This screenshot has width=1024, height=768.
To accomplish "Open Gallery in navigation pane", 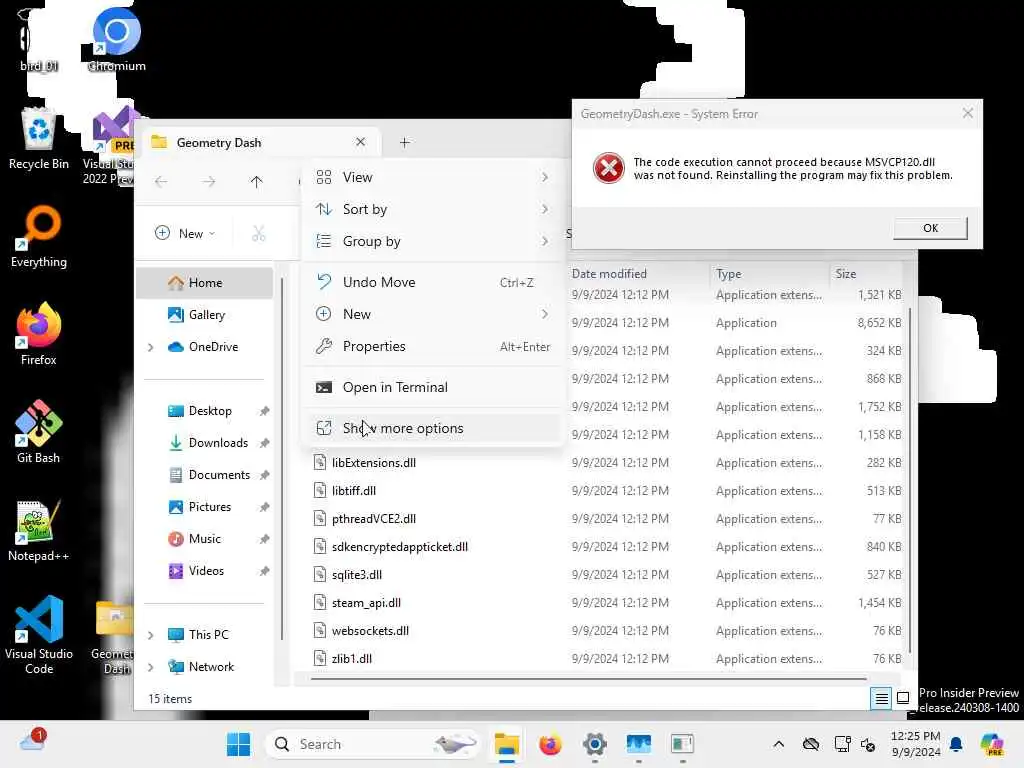I will tap(204, 315).
